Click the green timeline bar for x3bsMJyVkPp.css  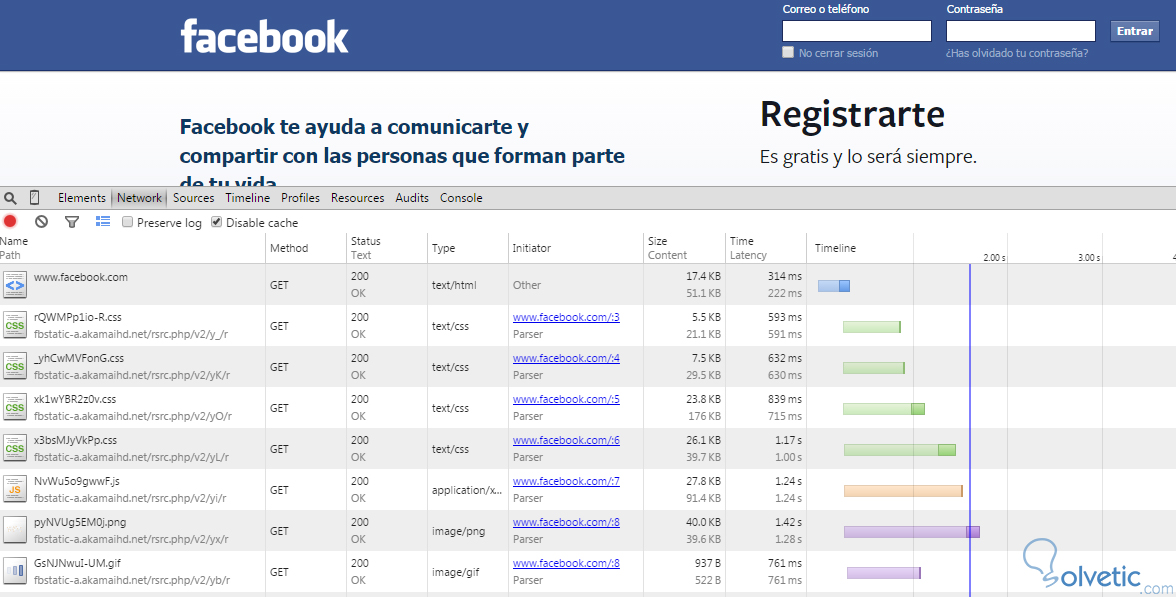(x=899, y=450)
